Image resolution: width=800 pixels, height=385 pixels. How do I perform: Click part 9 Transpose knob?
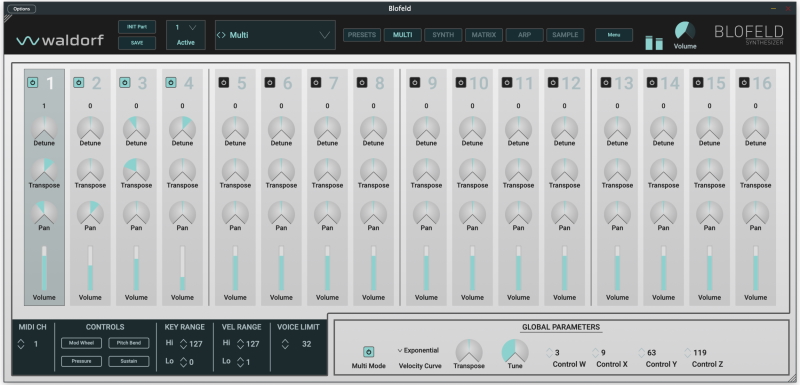click(x=426, y=171)
